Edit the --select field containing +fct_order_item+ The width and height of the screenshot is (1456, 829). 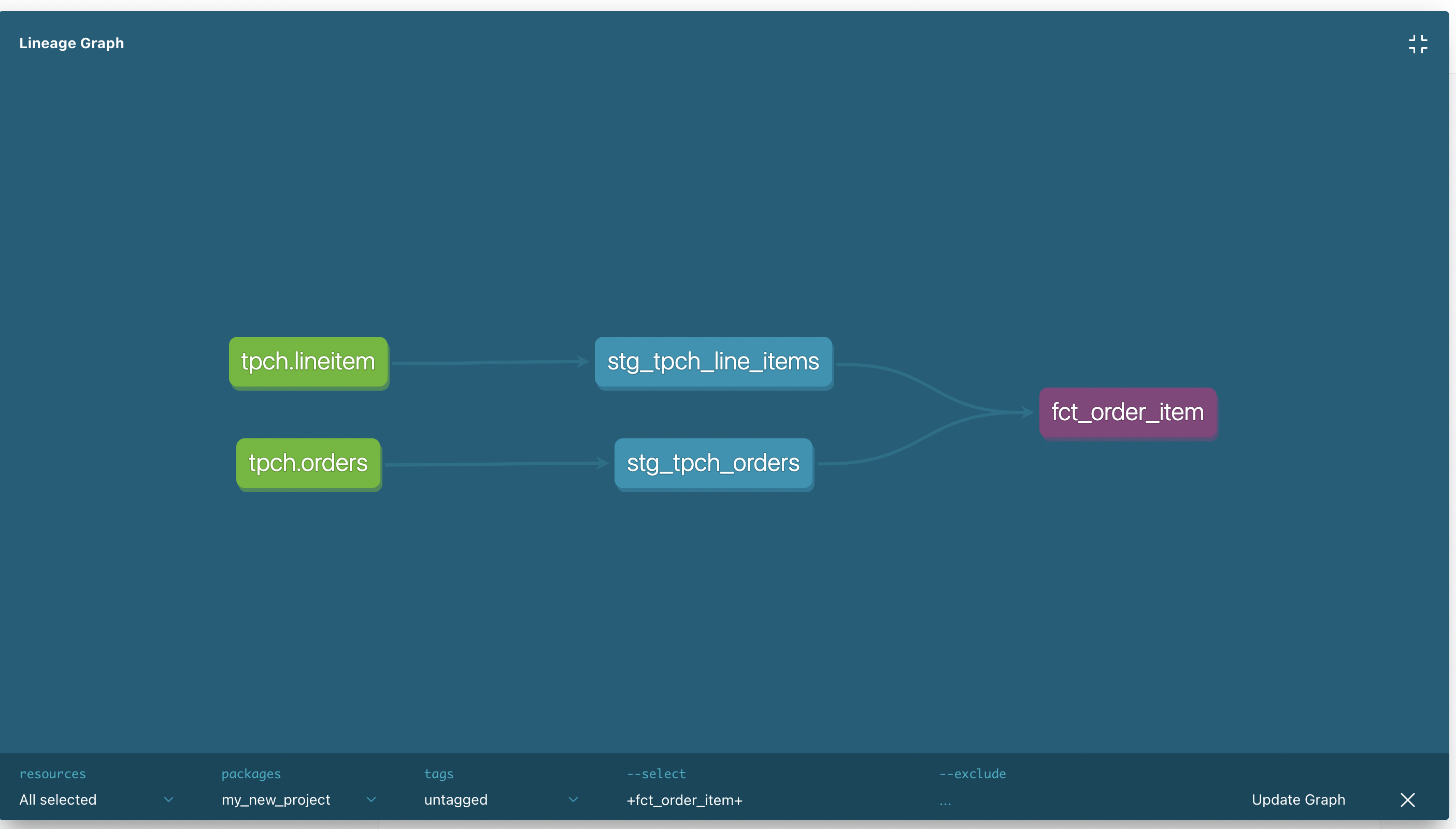tap(684, 799)
